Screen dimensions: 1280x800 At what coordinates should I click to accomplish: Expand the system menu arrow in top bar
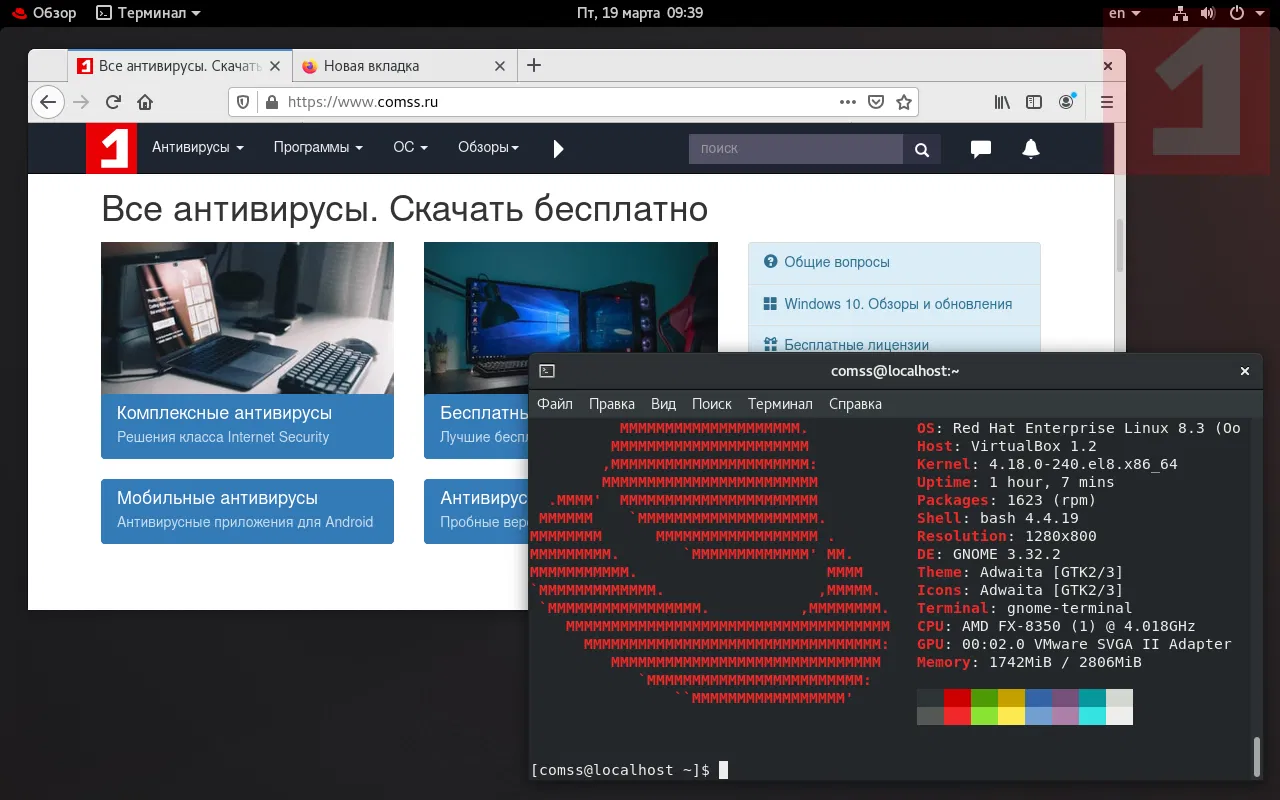[x=1262, y=13]
